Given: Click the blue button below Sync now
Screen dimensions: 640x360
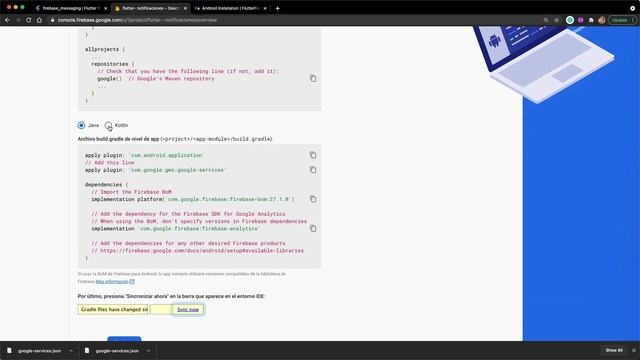Looking at the screenshot, I should tap(124, 339).
